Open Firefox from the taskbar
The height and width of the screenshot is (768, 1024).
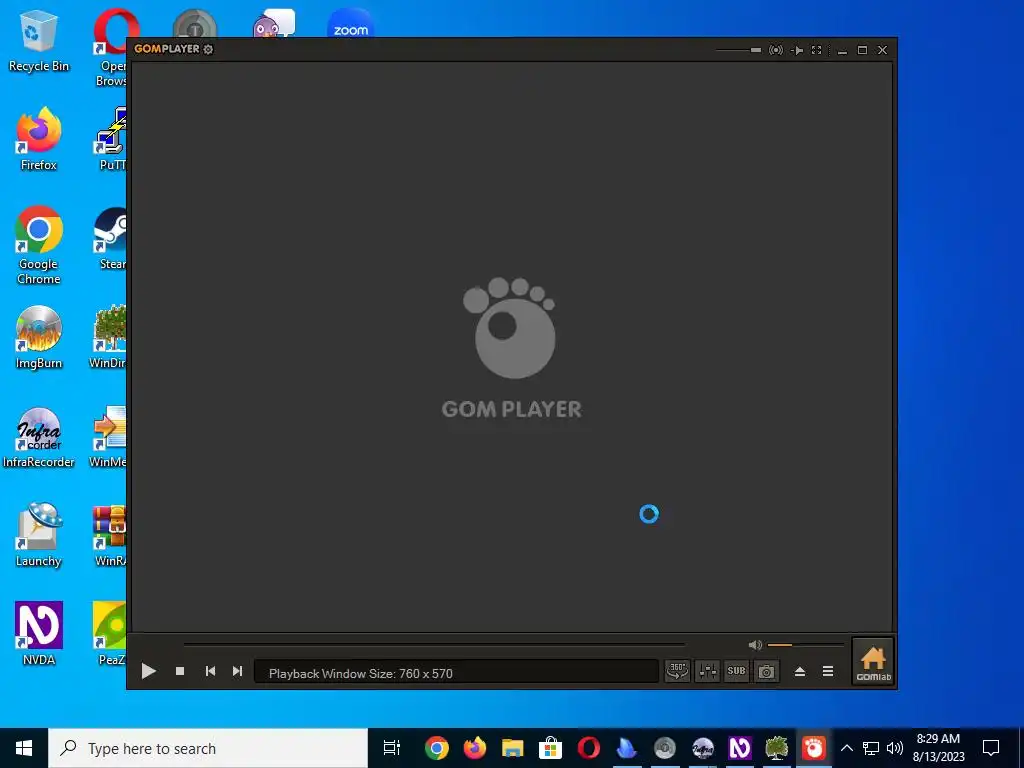coord(475,748)
